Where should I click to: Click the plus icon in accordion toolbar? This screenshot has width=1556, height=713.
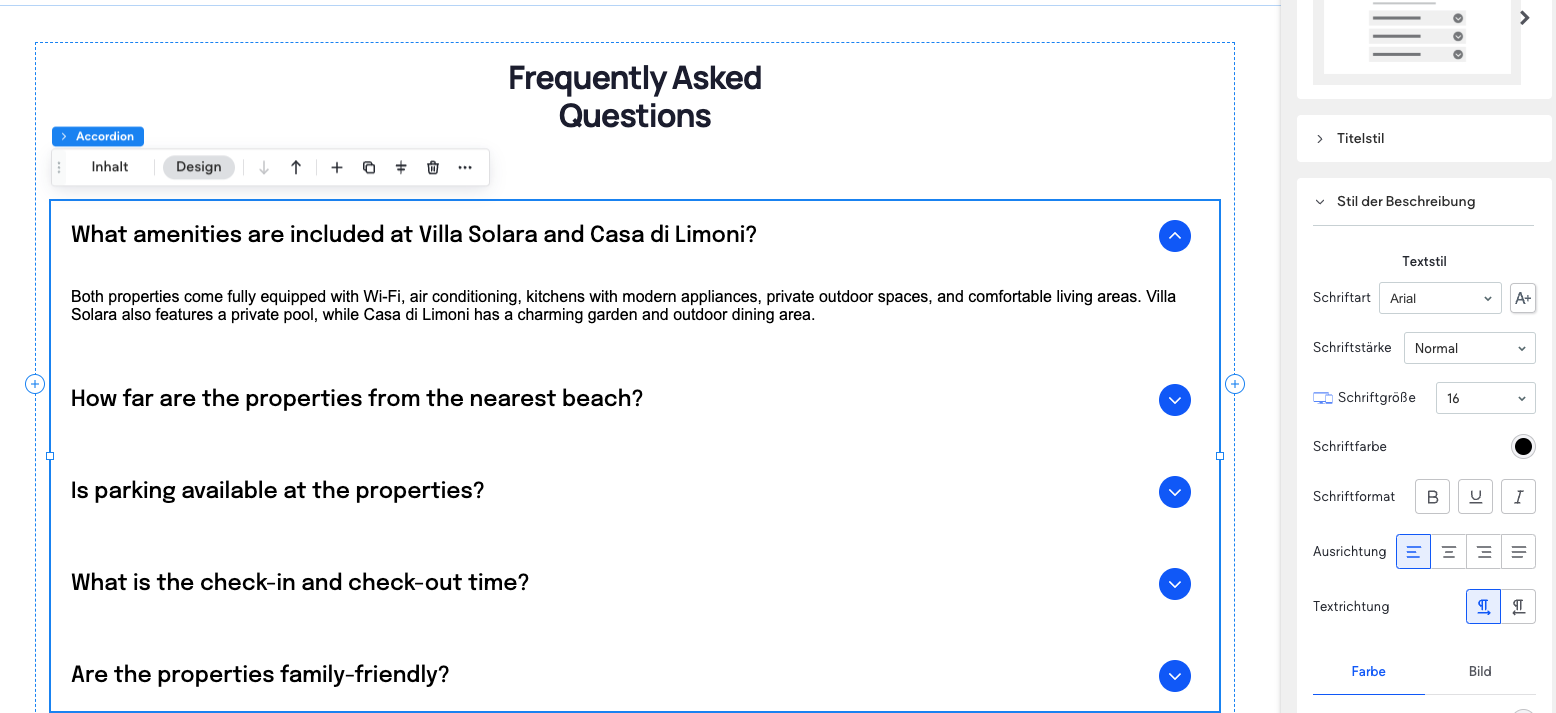[x=337, y=168]
